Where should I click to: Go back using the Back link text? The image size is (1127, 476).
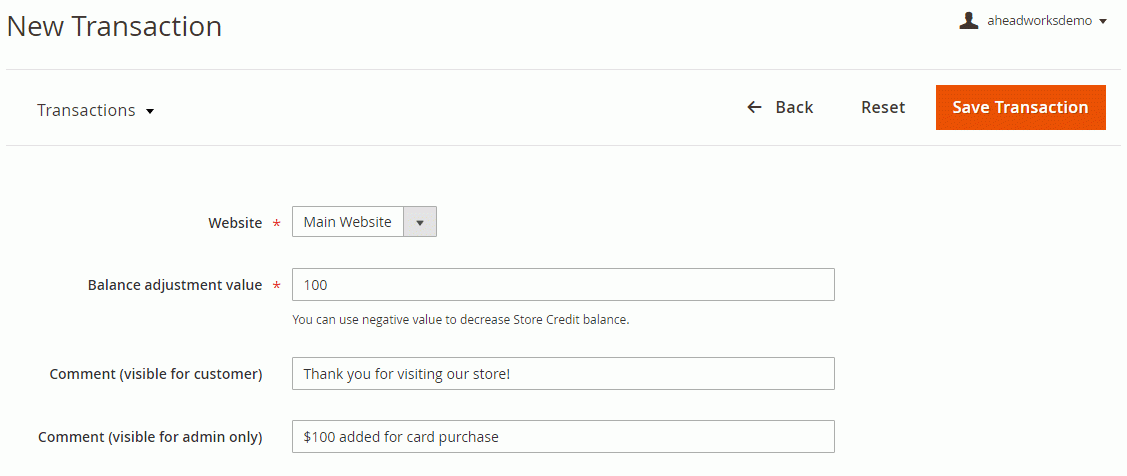(794, 107)
